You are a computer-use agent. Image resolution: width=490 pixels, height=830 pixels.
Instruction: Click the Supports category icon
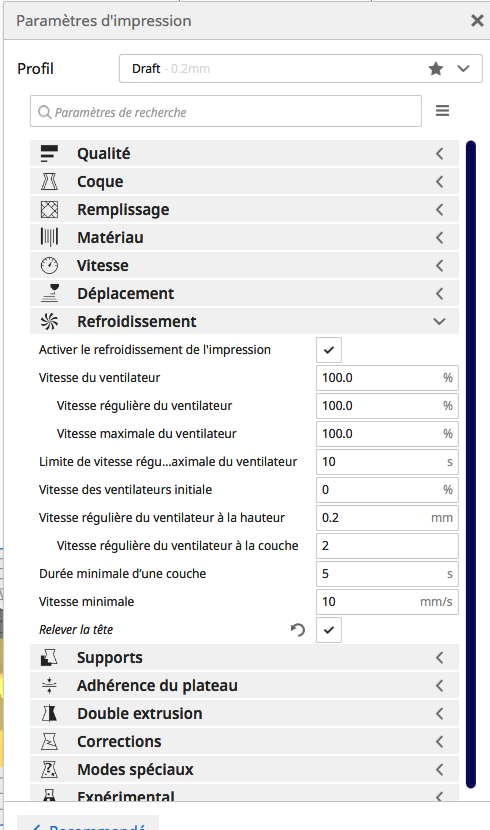click(49, 657)
